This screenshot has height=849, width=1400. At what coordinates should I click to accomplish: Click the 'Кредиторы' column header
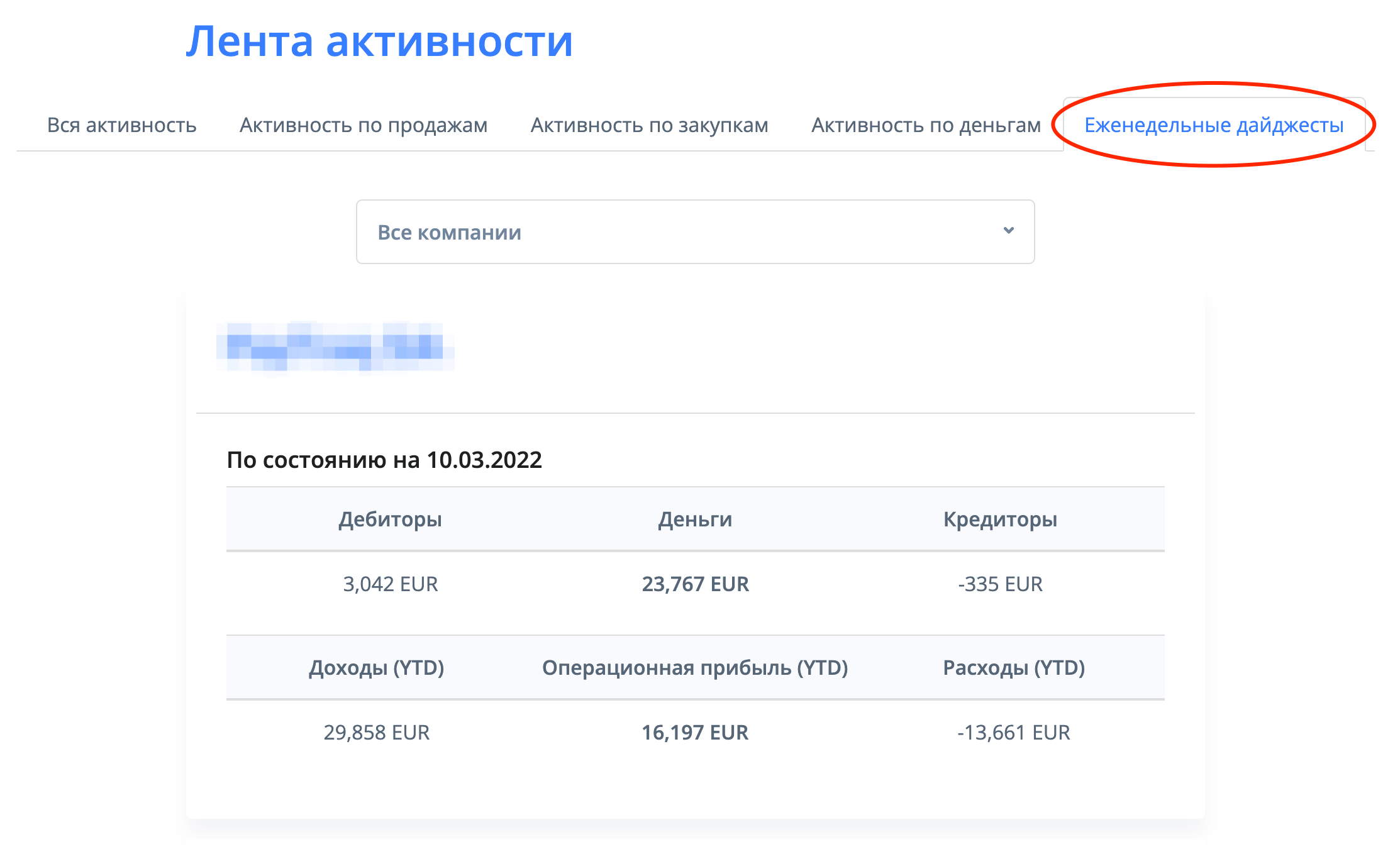point(1000,519)
